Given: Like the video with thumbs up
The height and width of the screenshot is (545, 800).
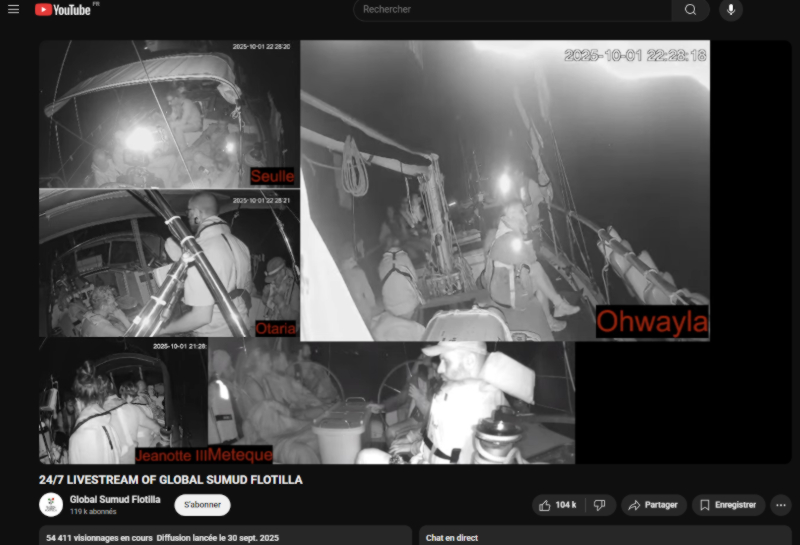Looking at the screenshot, I should 557,505.
